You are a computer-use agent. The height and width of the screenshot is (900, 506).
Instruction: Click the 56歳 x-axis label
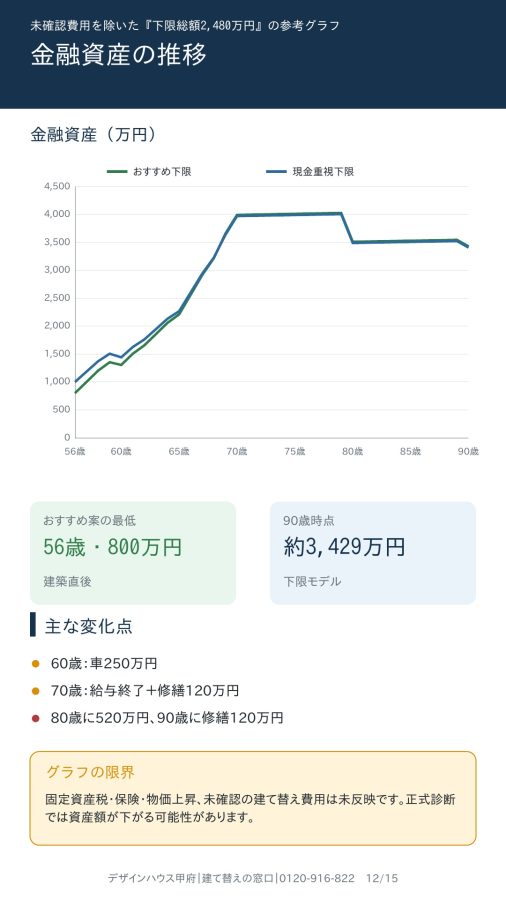(x=75, y=452)
